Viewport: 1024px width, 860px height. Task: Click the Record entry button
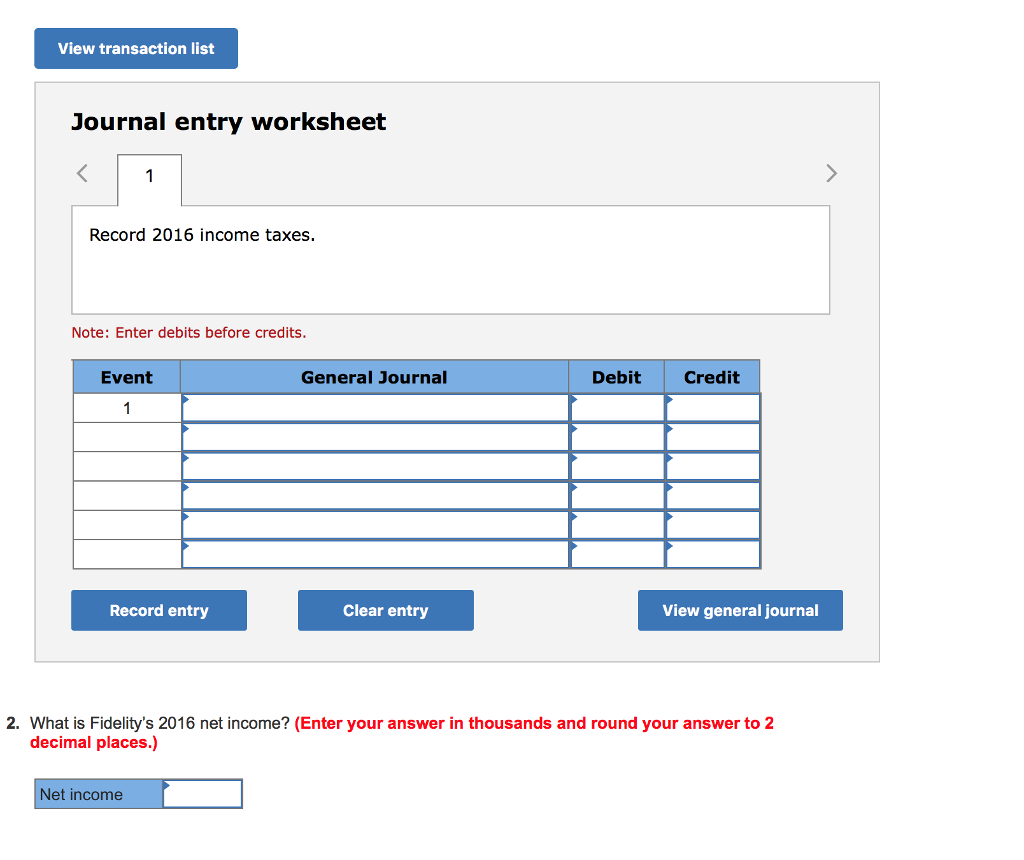[159, 611]
